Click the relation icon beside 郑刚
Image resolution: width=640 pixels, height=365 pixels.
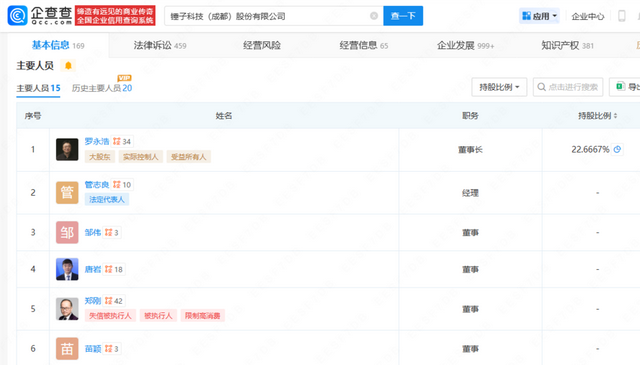pos(108,300)
